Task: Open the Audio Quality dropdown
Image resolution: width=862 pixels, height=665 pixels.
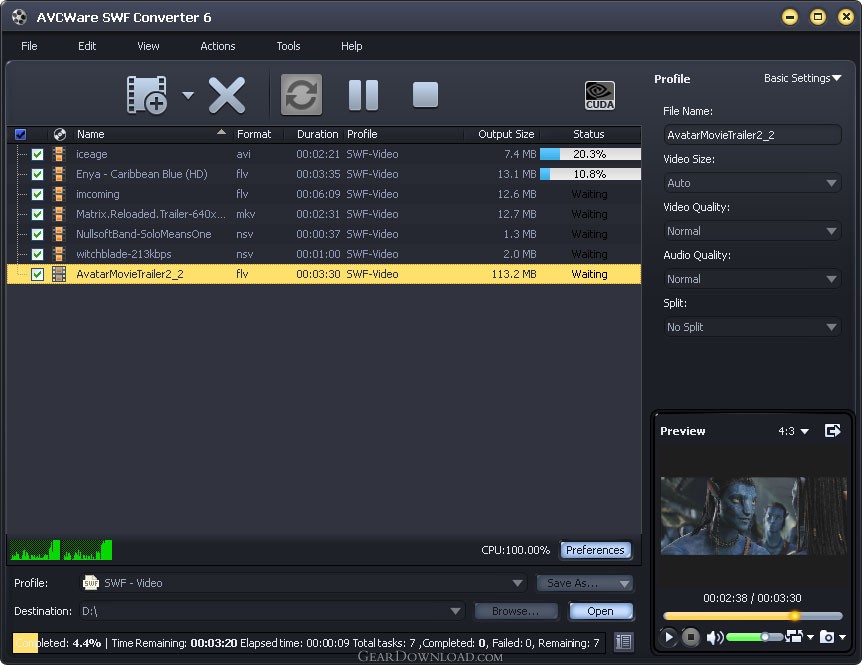Action: 752,279
